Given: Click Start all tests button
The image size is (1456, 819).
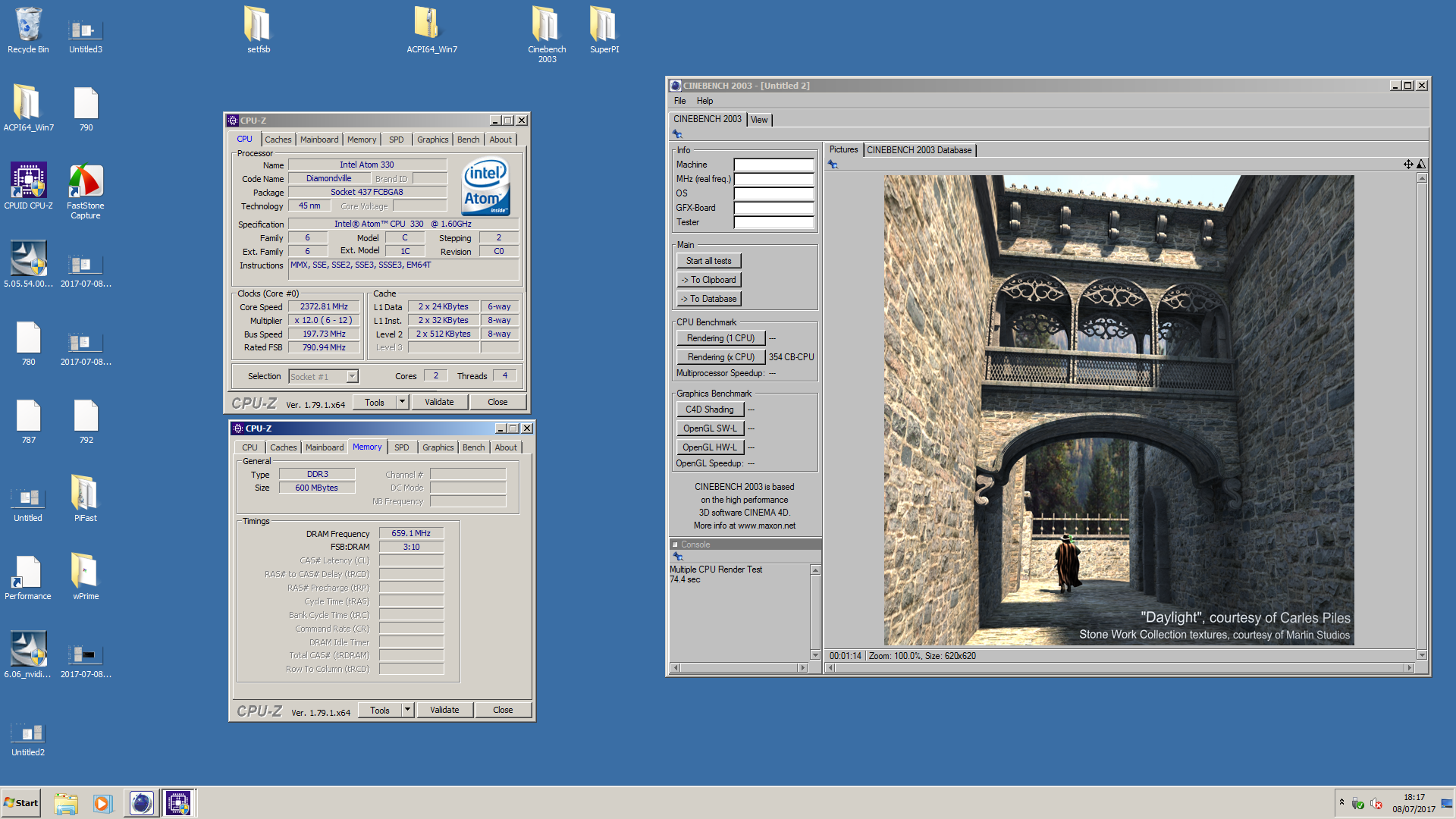Looking at the screenshot, I should tap(708, 261).
